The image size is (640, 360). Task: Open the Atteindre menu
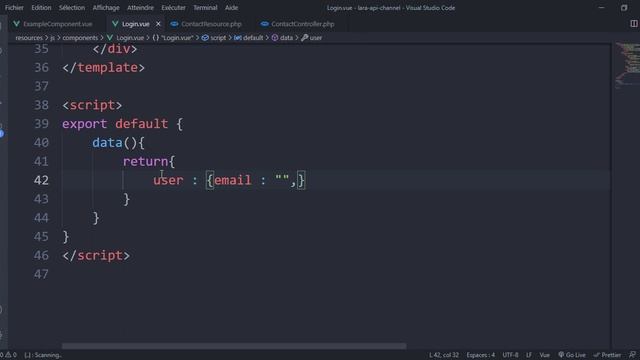click(140, 8)
